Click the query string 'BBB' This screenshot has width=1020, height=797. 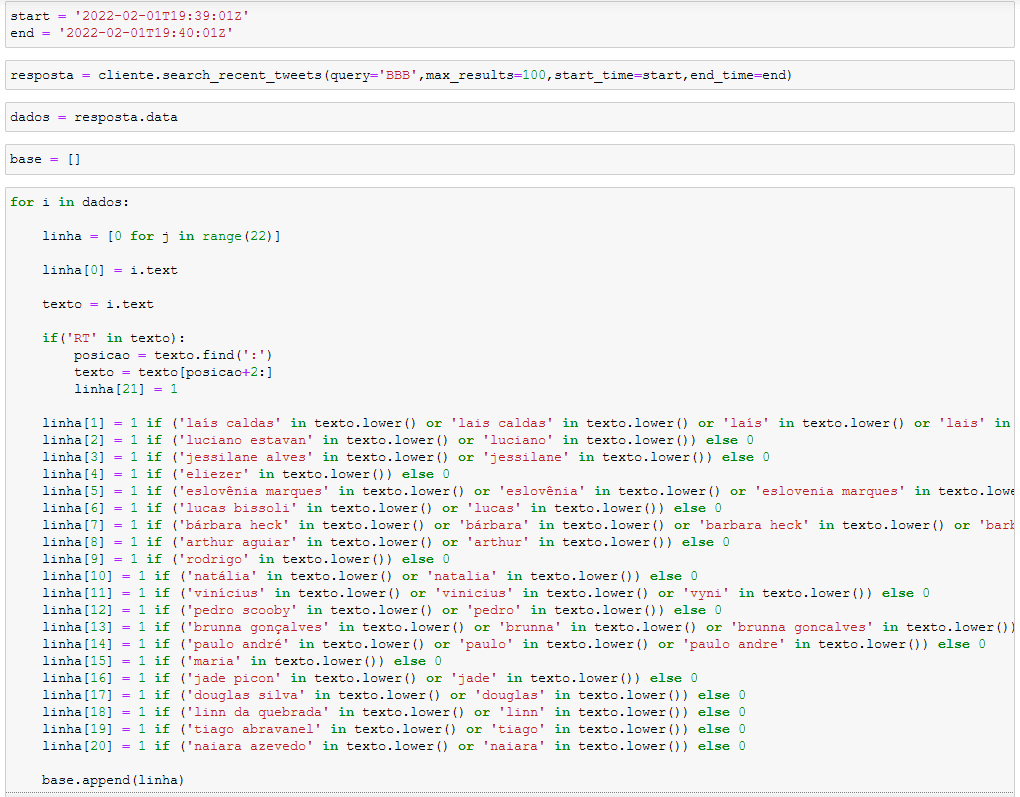397,75
